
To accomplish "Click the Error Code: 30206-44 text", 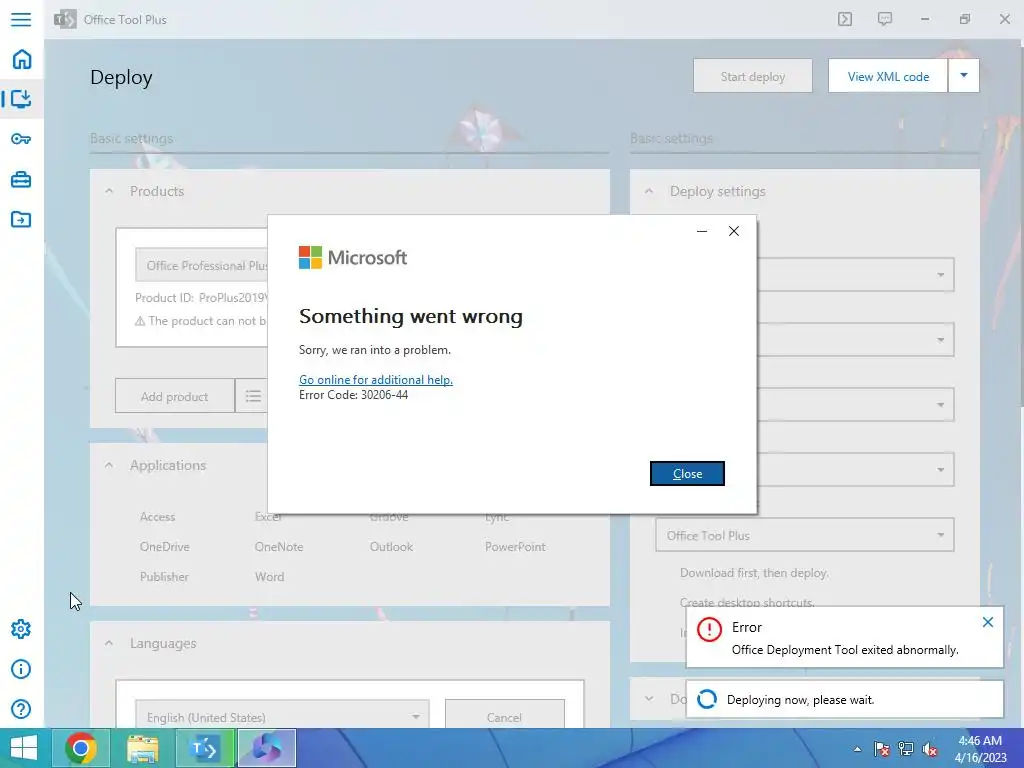I will [353, 394].
